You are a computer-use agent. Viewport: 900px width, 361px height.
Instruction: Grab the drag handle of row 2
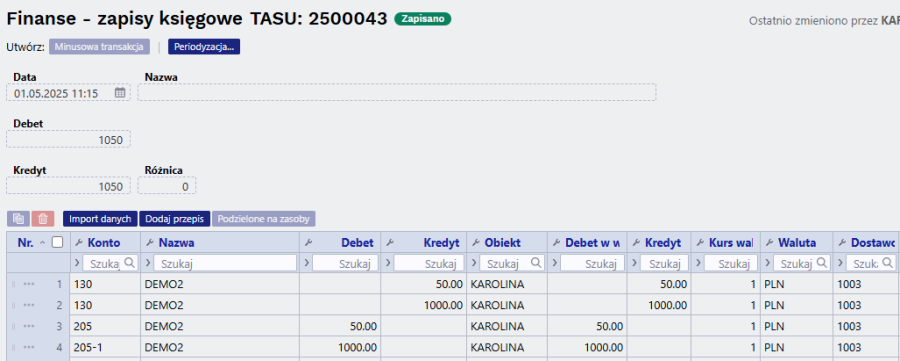pos(13,305)
